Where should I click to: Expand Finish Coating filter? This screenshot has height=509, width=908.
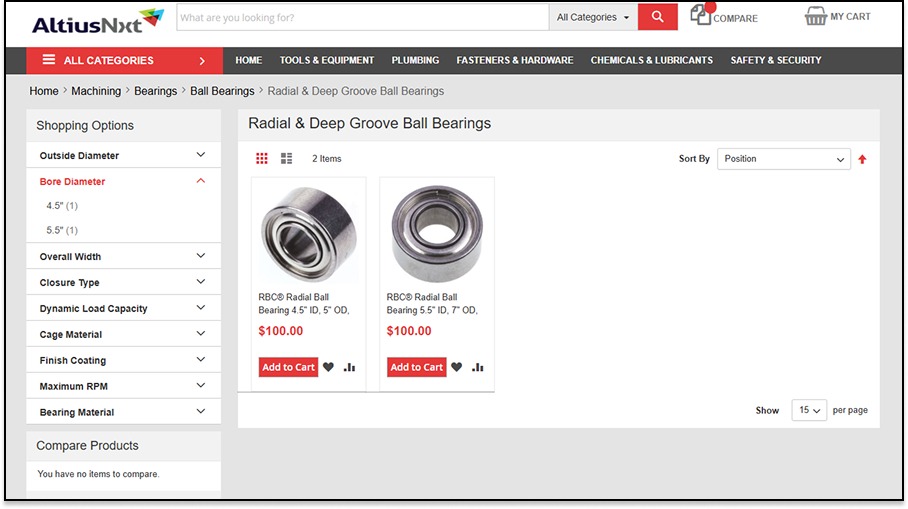[123, 360]
